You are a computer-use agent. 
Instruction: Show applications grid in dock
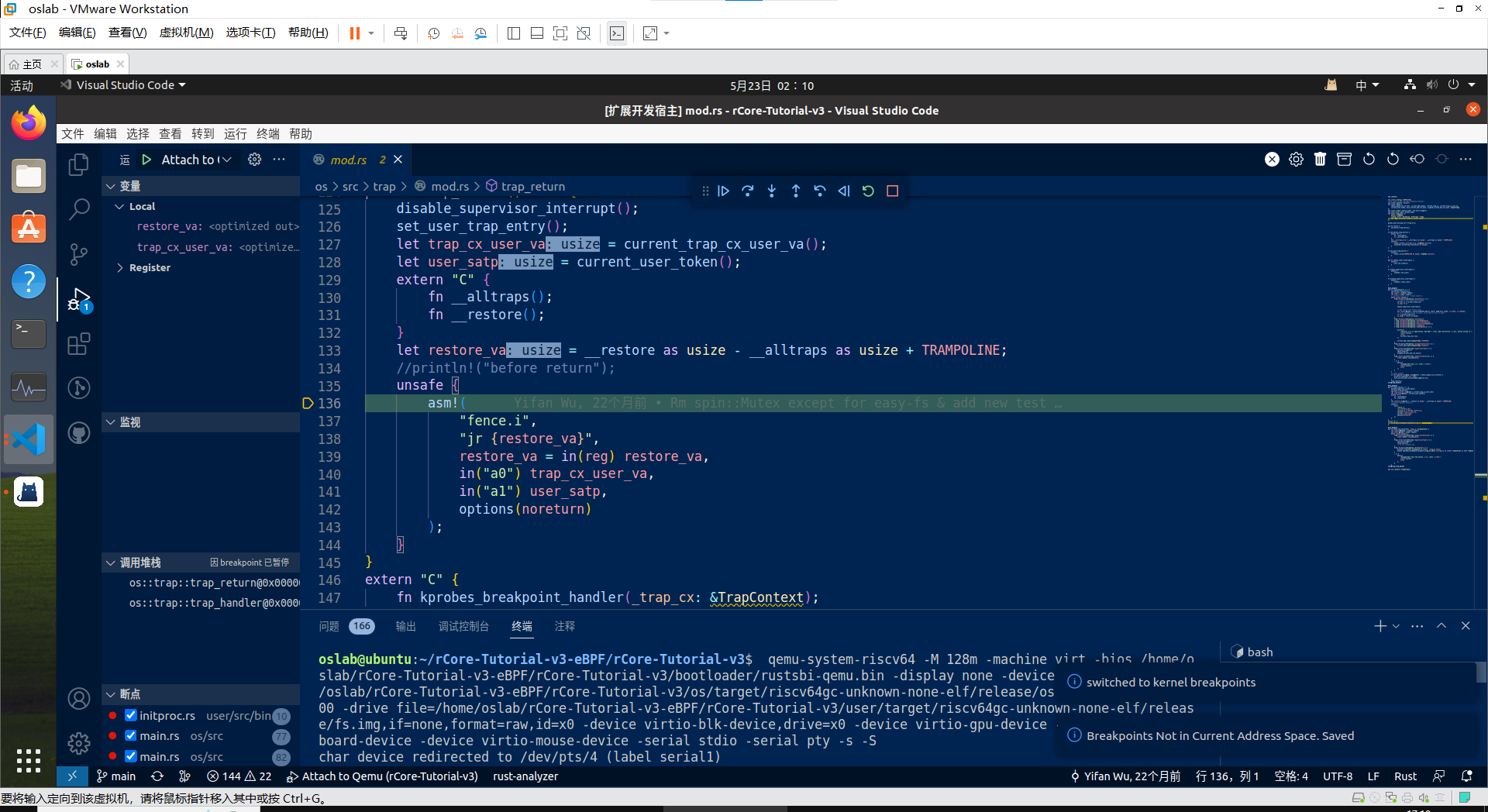coord(29,761)
